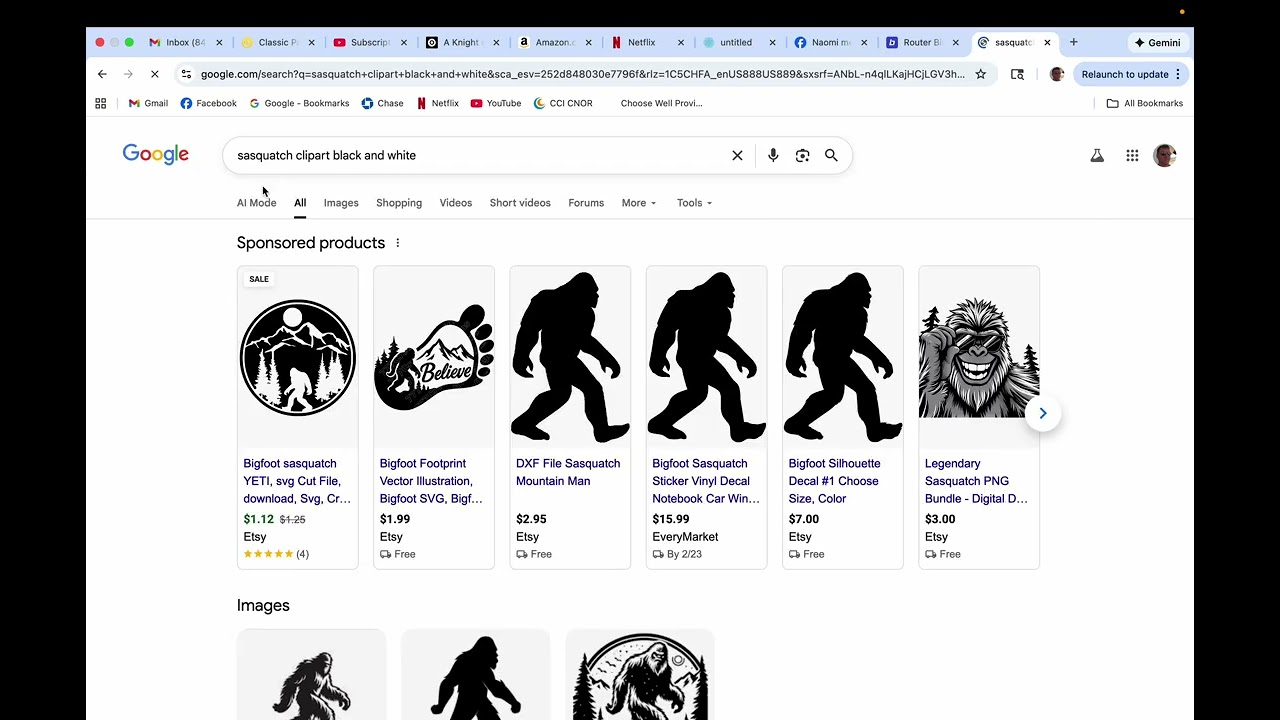Viewport: 1280px width, 720px height.
Task: Start voice search with microphone icon
Action: pyautogui.click(x=773, y=155)
